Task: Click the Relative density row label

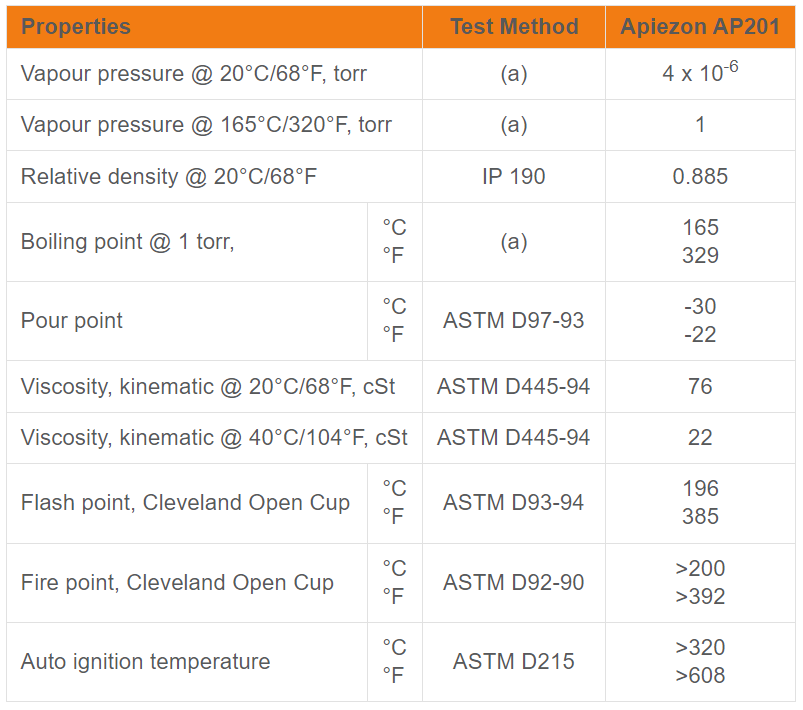Action: [169, 177]
